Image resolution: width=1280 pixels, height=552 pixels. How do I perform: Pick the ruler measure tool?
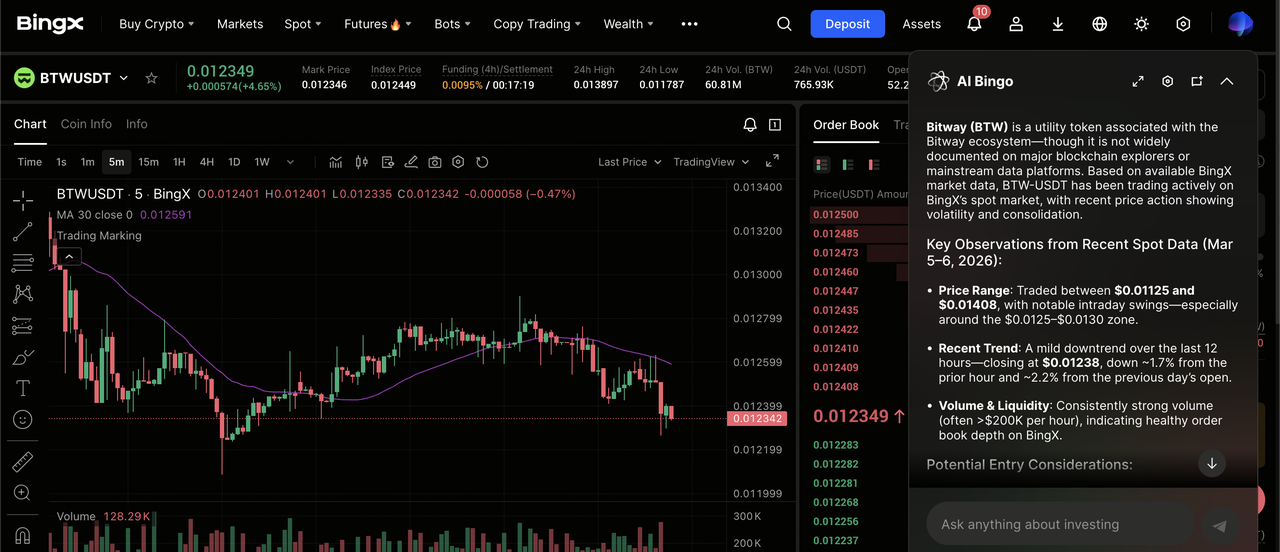(x=22, y=461)
